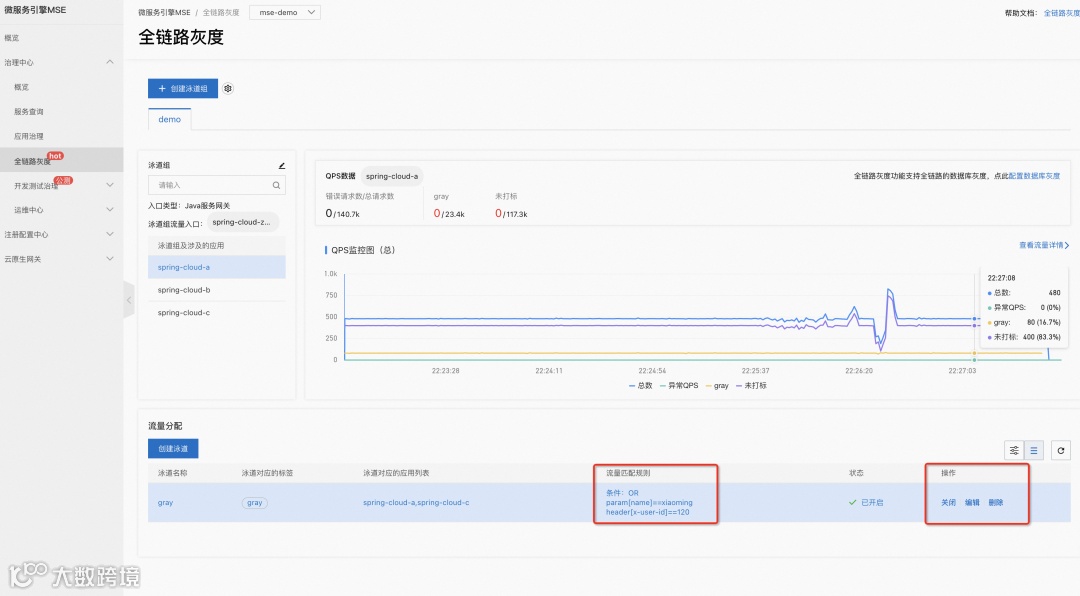Screen dimensions: 1080x596
Task: Open 查看流量详情 link
Action: [x=1044, y=245]
